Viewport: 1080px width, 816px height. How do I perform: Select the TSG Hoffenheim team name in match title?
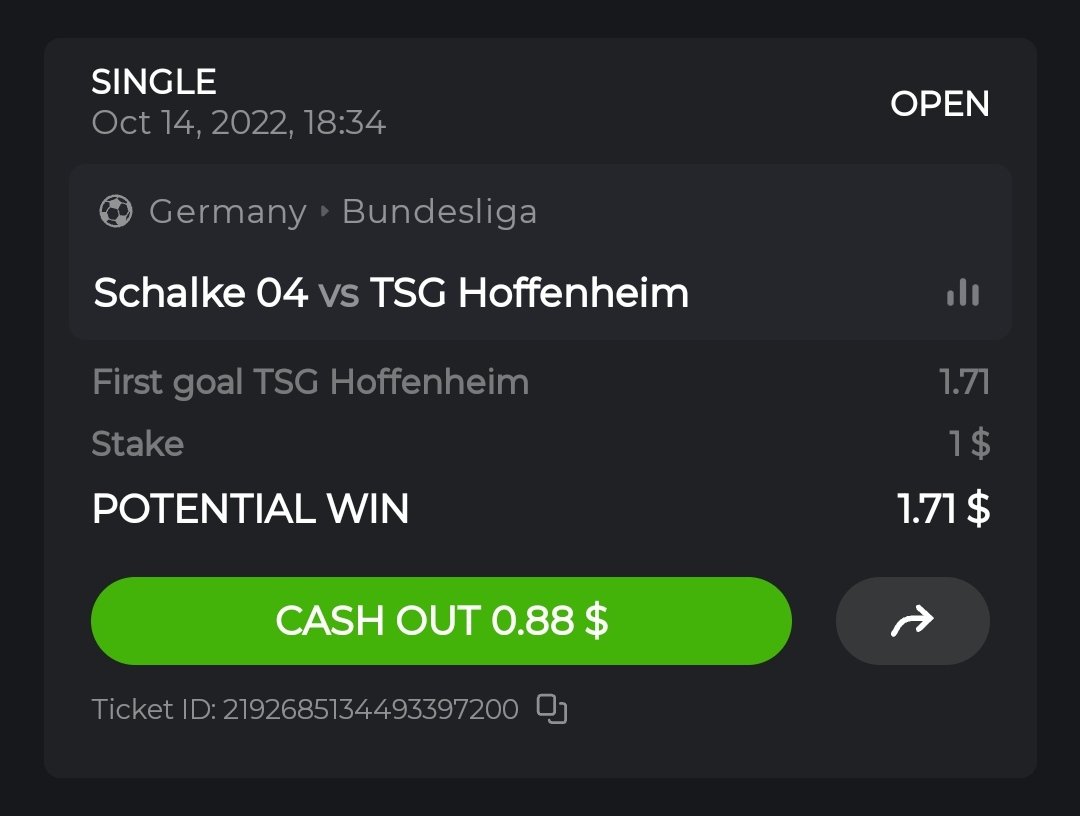[x=529, y=293]
